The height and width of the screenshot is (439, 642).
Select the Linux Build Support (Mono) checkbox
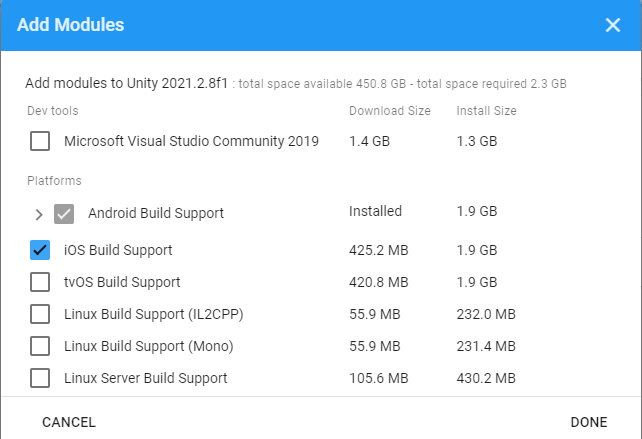click(x=40, y=346)
